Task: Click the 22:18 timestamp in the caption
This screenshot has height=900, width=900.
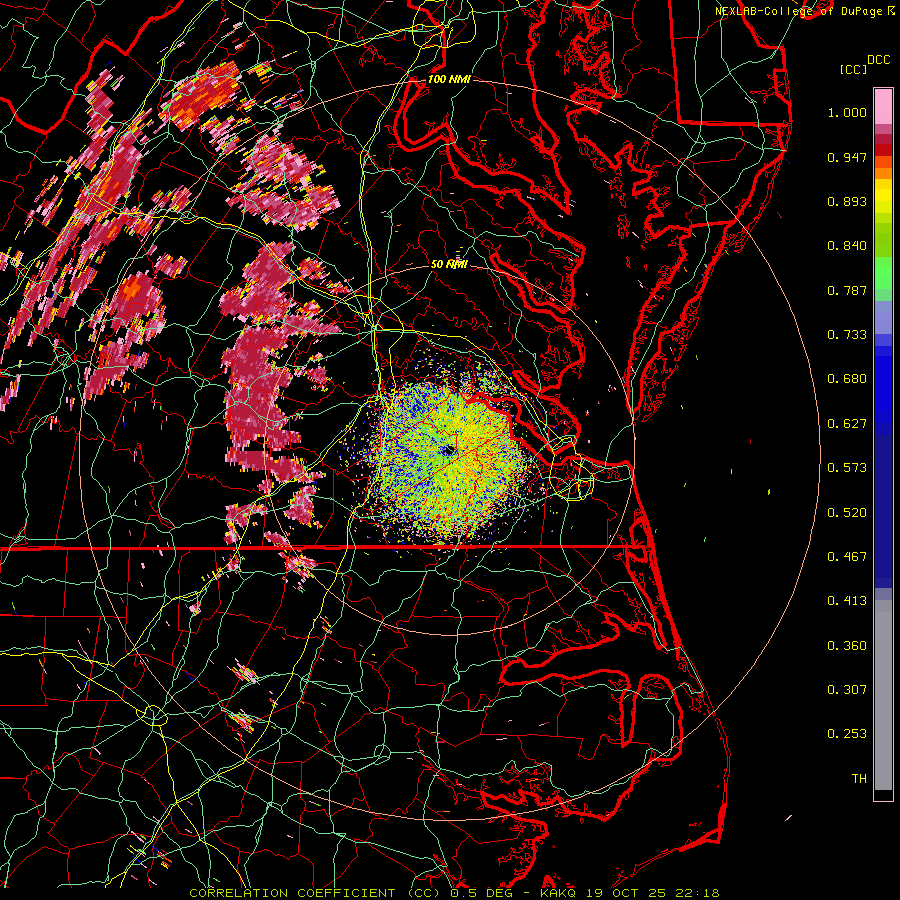Action: click(x=697, y=893)
